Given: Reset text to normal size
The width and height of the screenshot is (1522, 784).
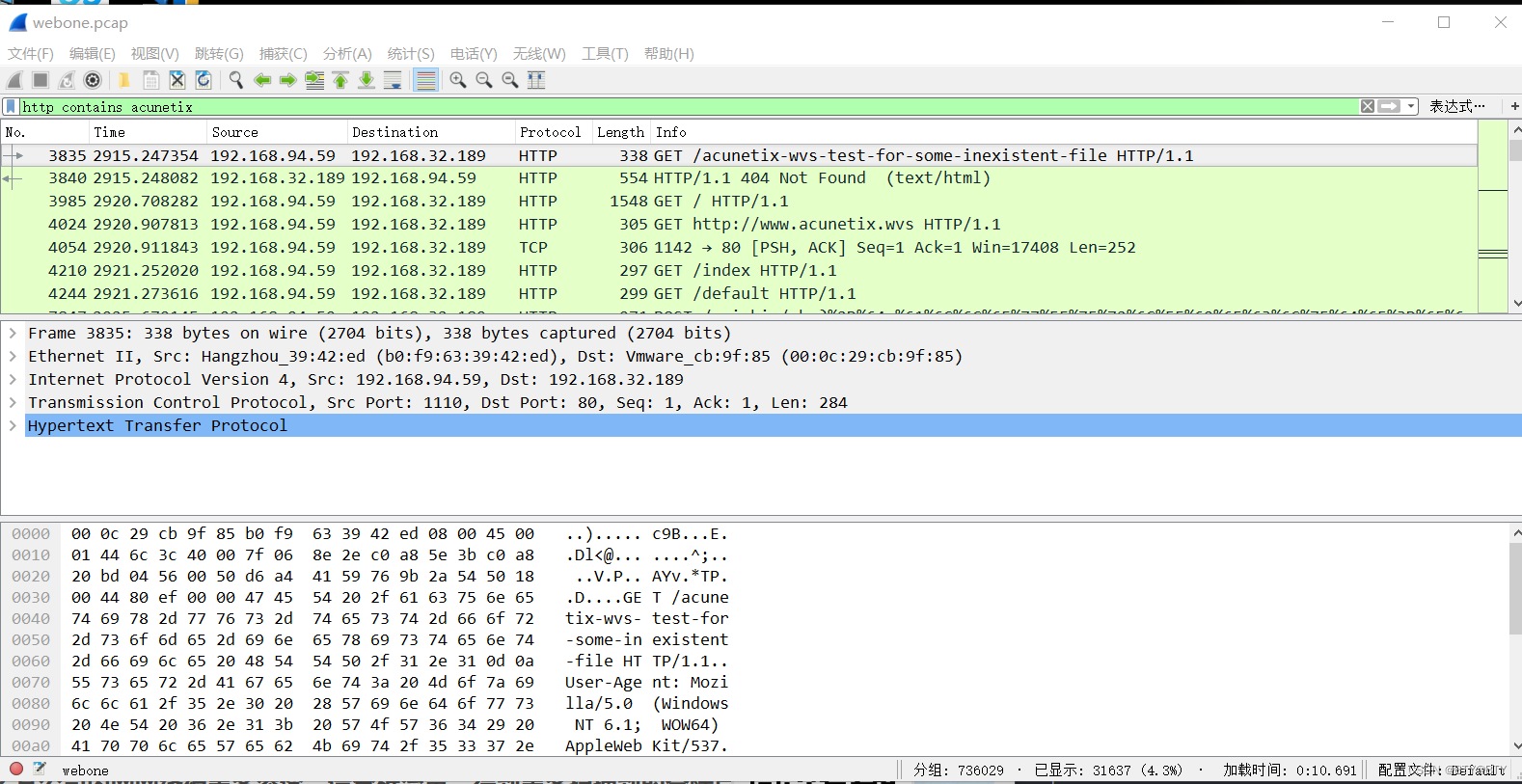Looking at the screenshot, I should coord(510,80).
